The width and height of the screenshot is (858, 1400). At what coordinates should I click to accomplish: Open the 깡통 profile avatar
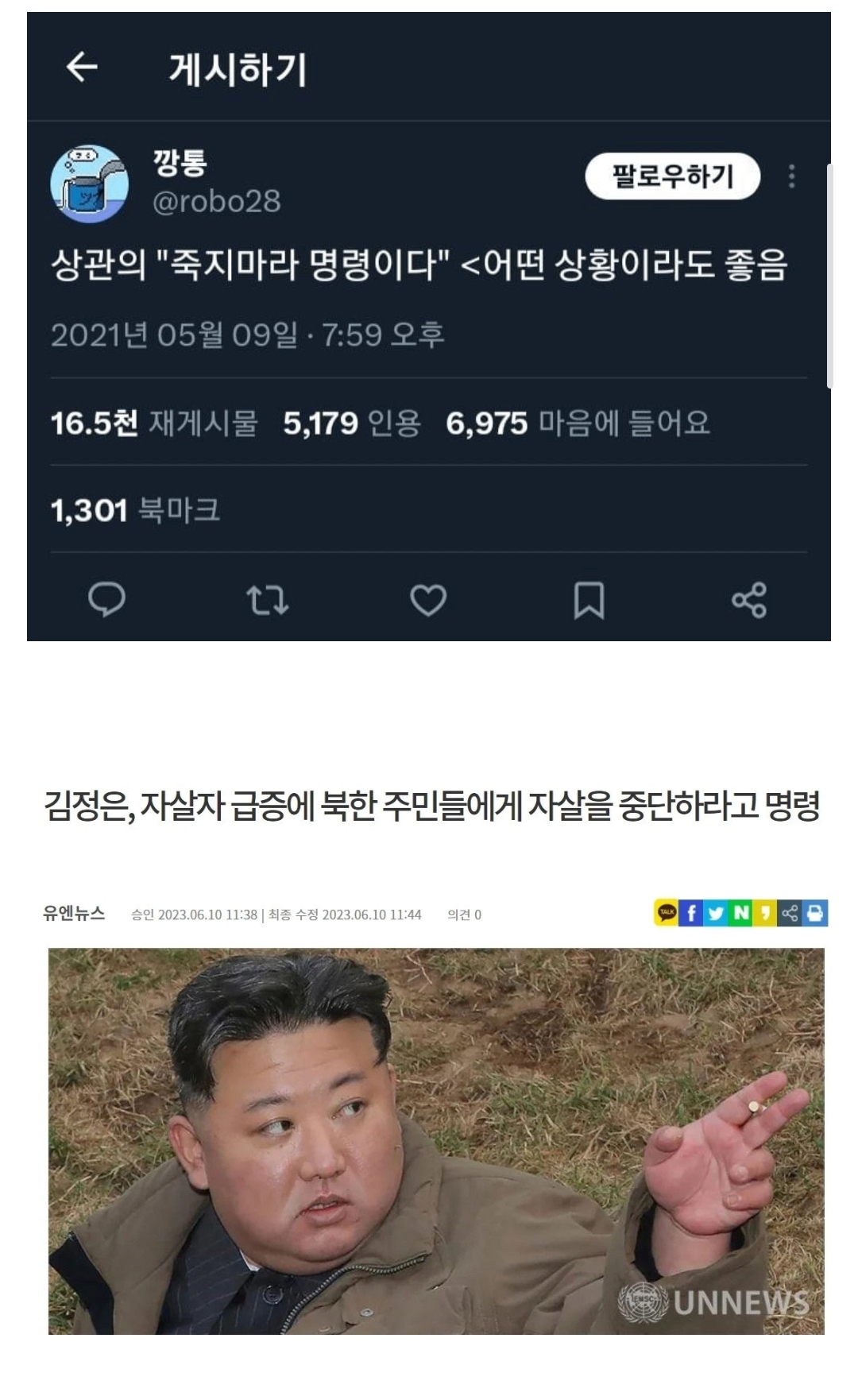click(90, 184)
